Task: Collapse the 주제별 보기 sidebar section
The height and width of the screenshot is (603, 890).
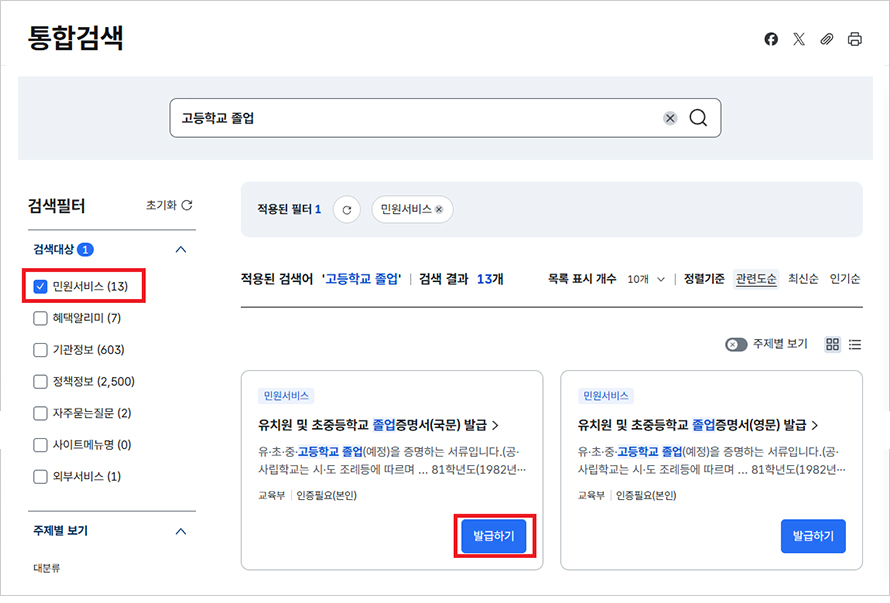Action: (181, 531)
